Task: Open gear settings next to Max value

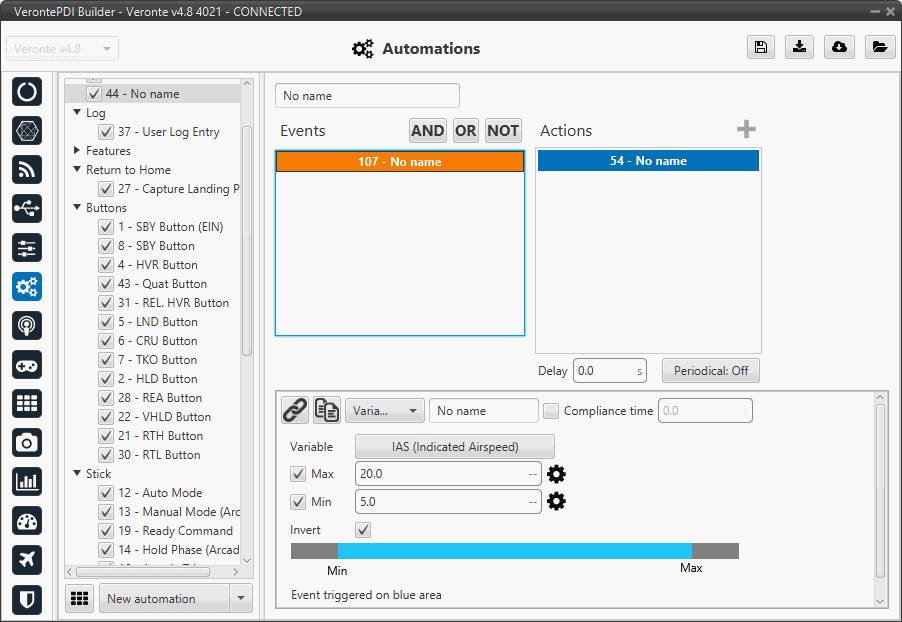Action: pos(556,474)
